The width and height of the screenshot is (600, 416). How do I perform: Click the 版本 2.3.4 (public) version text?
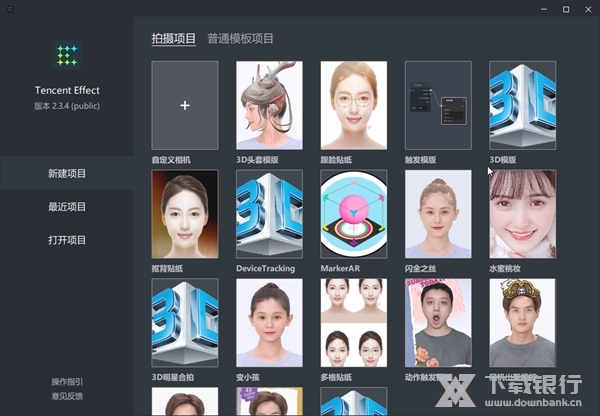(x=67, y=106)
